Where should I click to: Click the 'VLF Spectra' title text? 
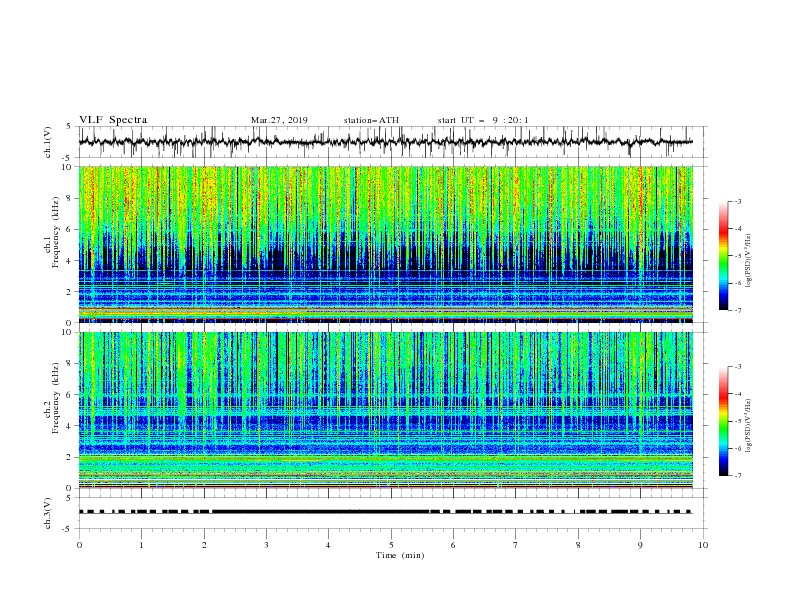(113, 120)
